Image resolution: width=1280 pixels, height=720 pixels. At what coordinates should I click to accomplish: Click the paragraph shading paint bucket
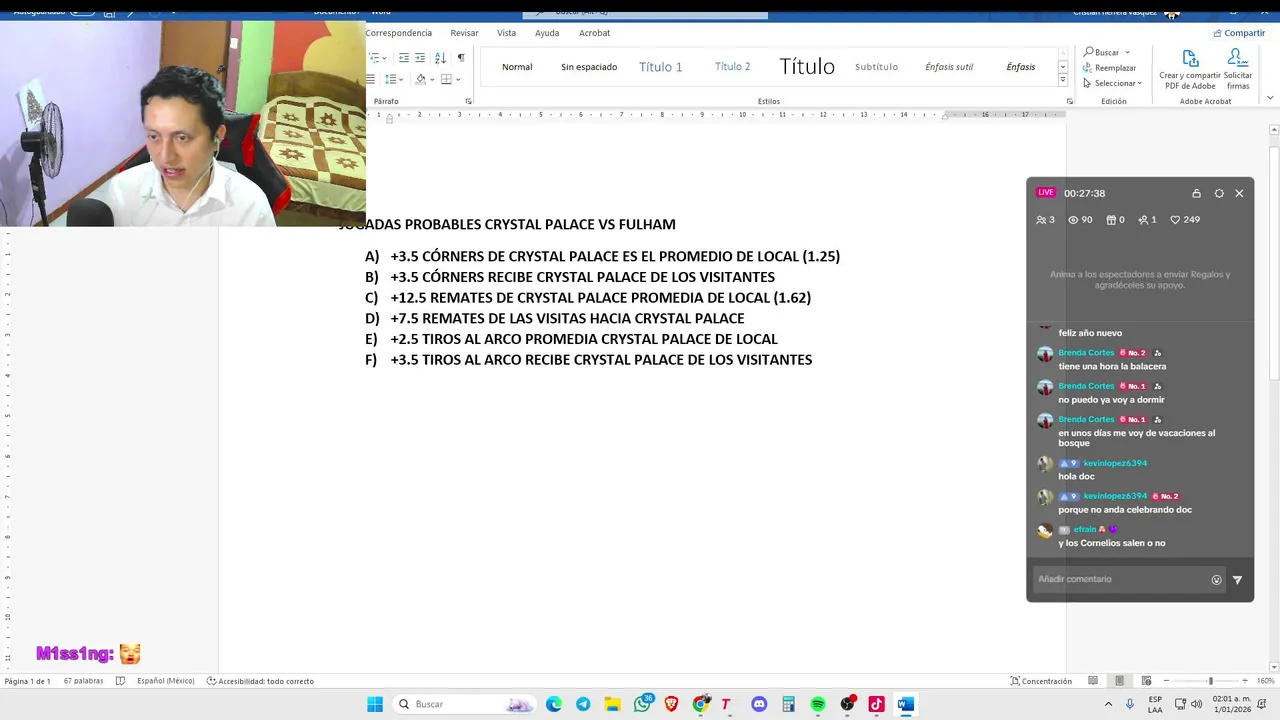coord(421,79)
